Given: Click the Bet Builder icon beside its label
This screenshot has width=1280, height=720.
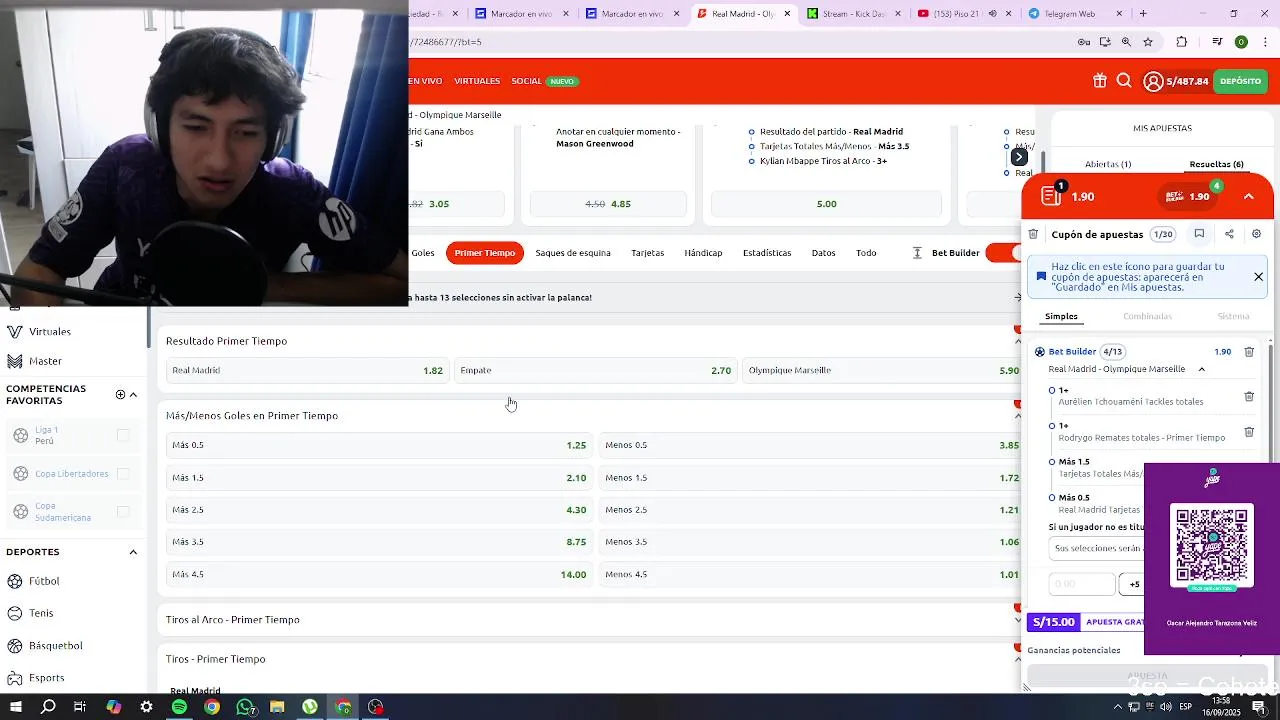Looking at the screenshot, I should pyautogui.click(x=917, y=253).
